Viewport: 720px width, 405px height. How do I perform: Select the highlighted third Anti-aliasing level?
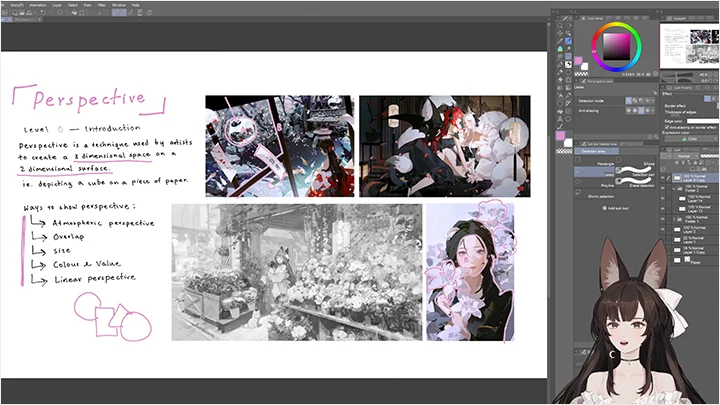click(x=641, y=111)
